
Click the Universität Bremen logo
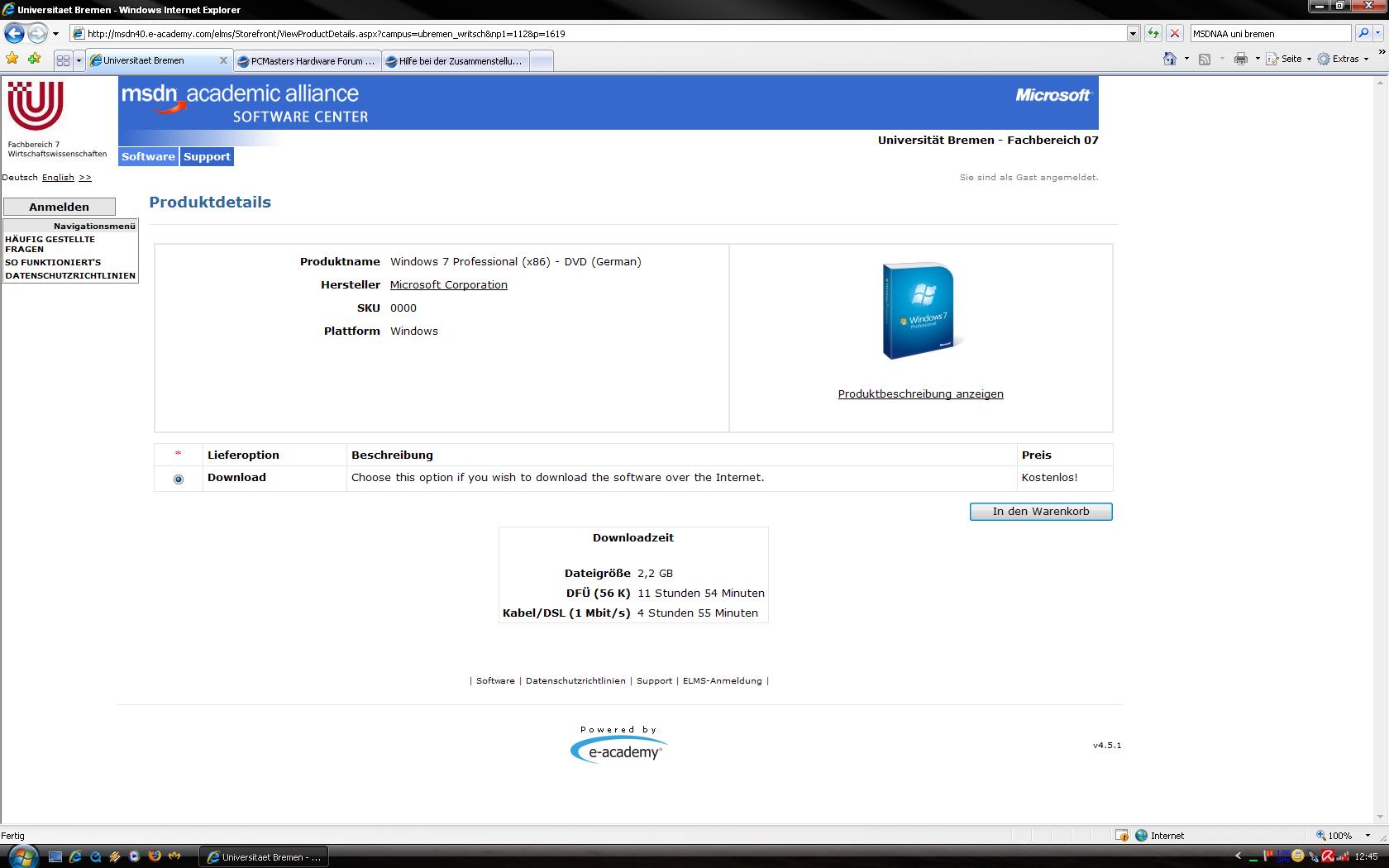[x=36, y=106]
